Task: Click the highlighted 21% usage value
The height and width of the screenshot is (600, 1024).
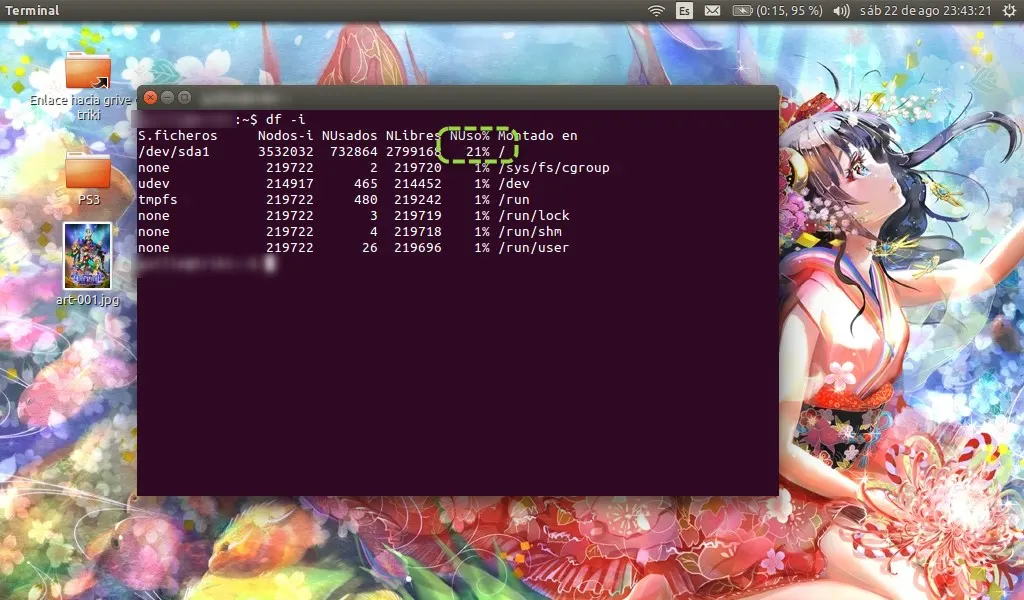Action: tap(478, 151)
